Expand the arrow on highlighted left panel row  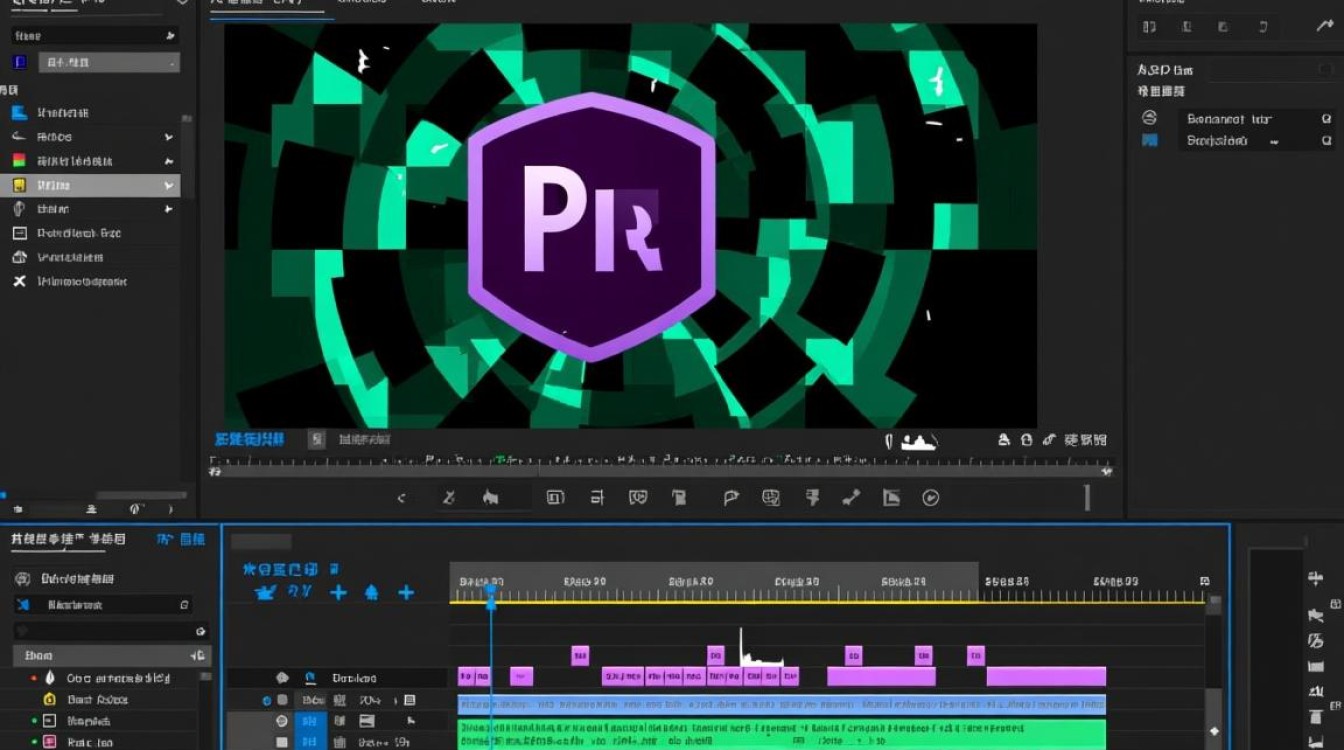tap(168, 185)
